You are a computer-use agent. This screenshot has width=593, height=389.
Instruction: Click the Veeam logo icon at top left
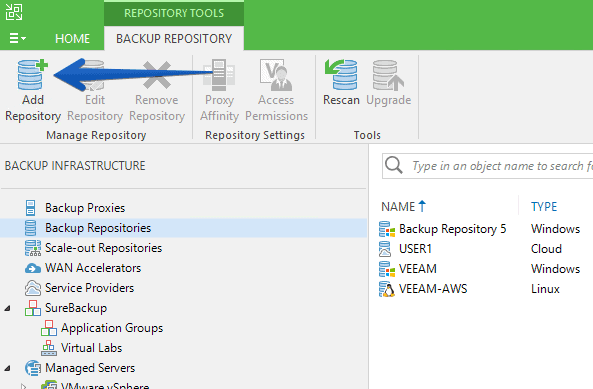[x=14, y=12]
